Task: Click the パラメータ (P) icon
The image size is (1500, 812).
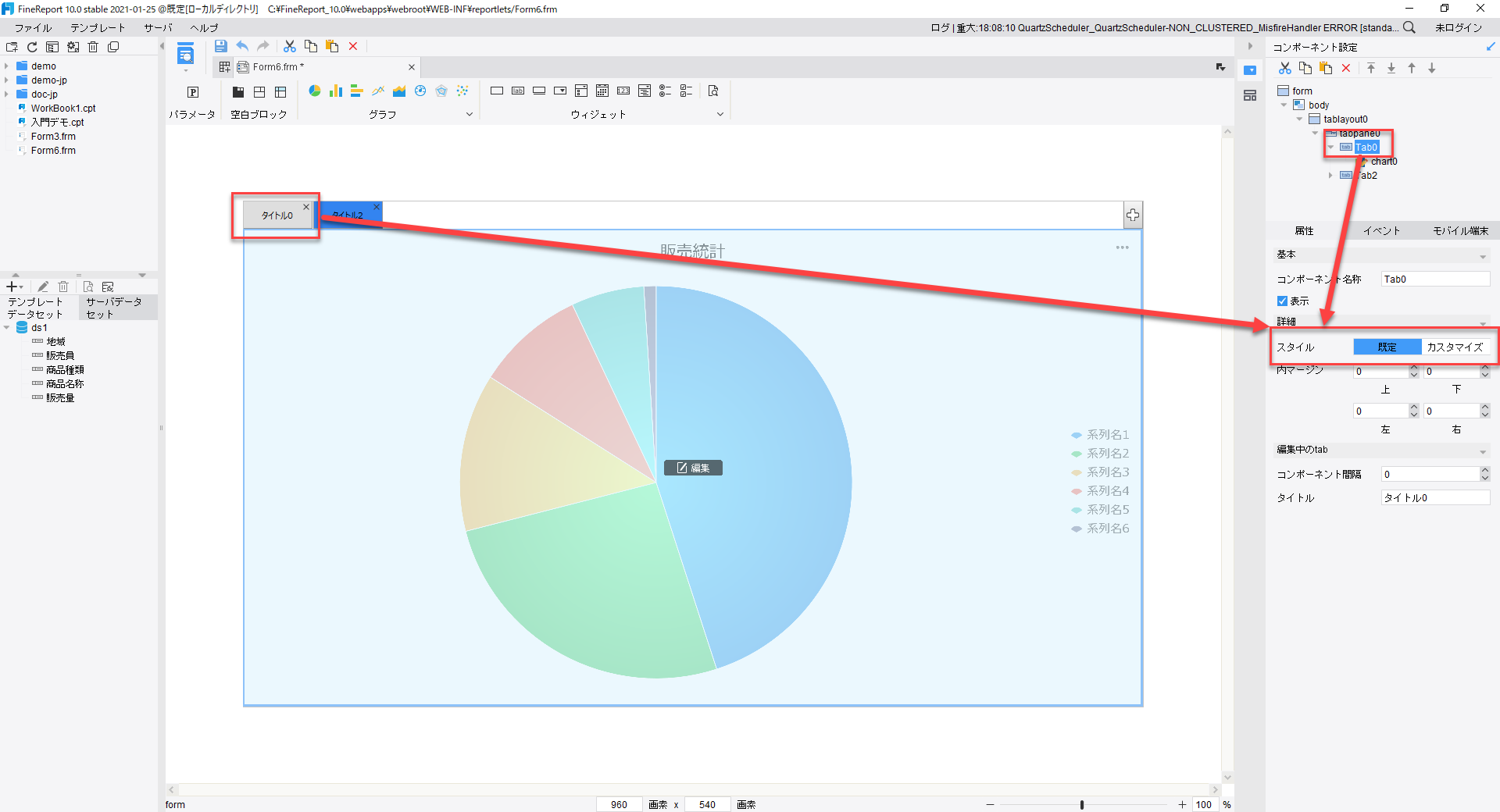Action: coord(193,92)
